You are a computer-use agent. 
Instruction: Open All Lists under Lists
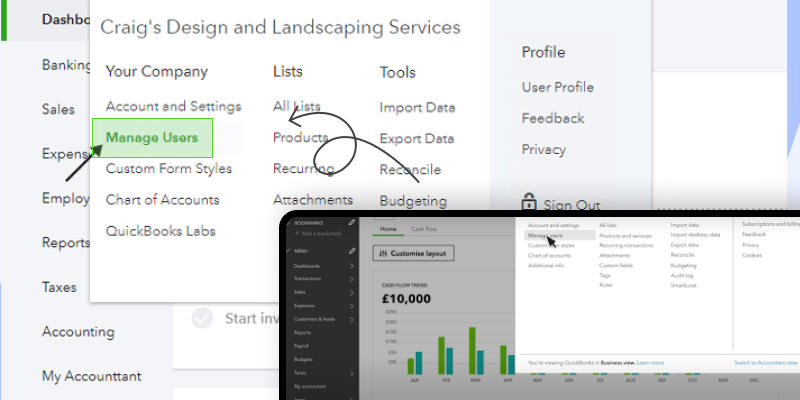[x=296, y=107]
